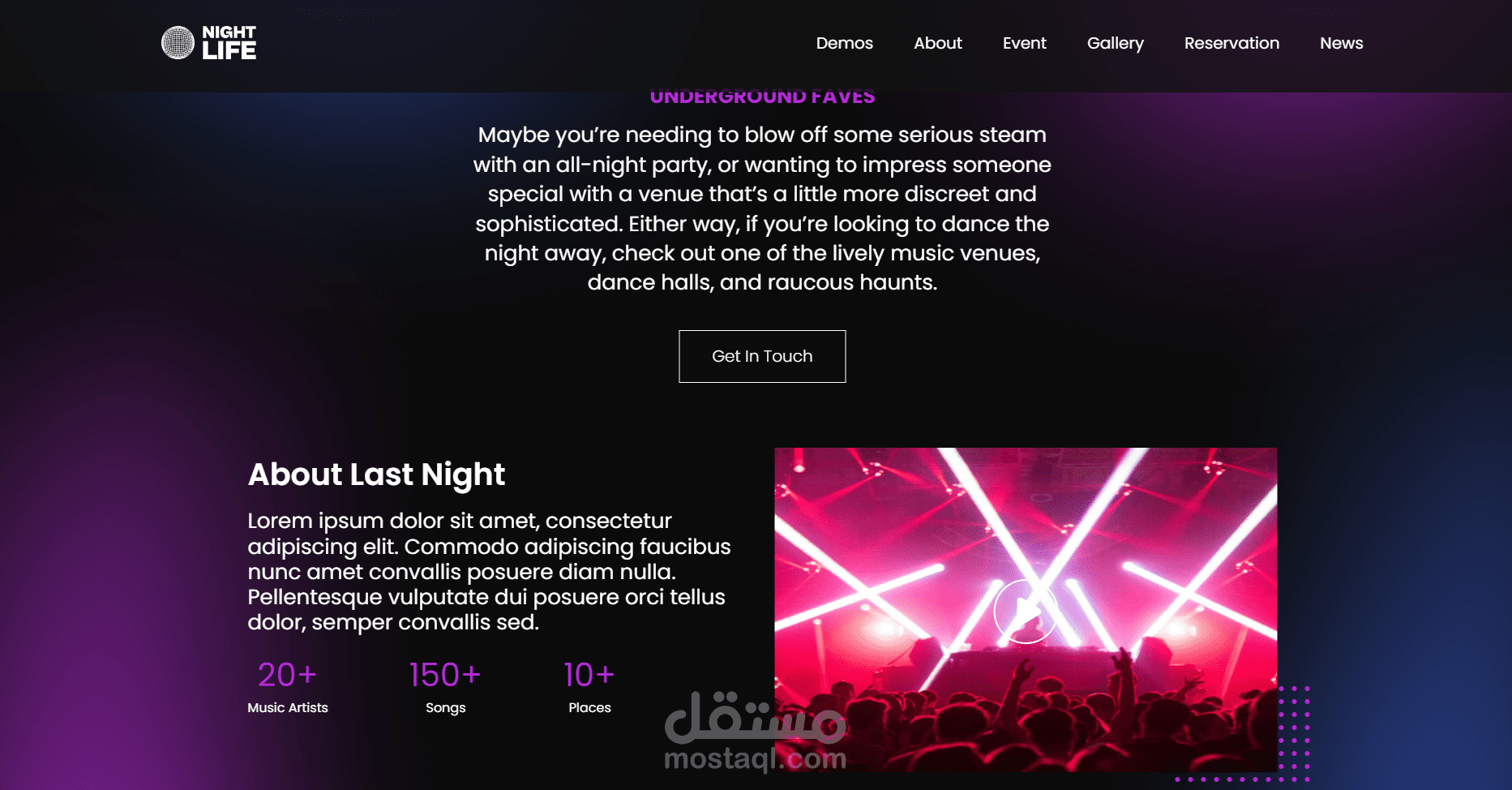Play the concert video

pyautogui.click(x=1025, y=612)
